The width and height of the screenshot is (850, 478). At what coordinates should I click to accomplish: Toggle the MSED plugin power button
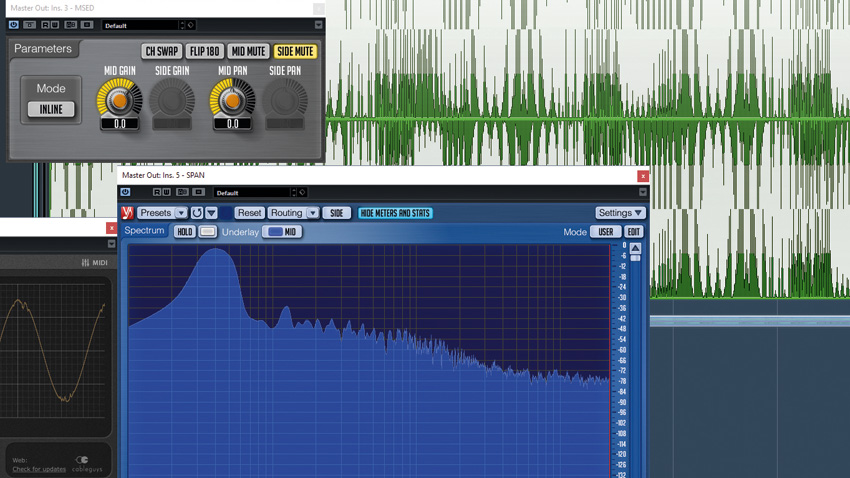(x=14, y=25)
